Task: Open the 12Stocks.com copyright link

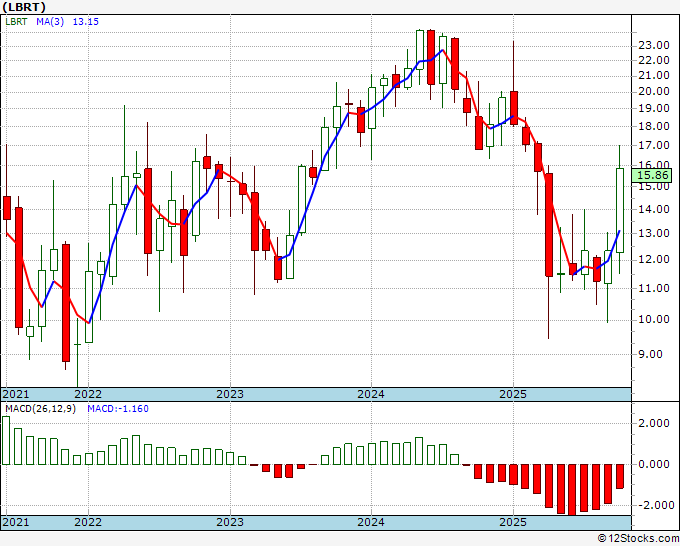Action: [x=638, y=539]
